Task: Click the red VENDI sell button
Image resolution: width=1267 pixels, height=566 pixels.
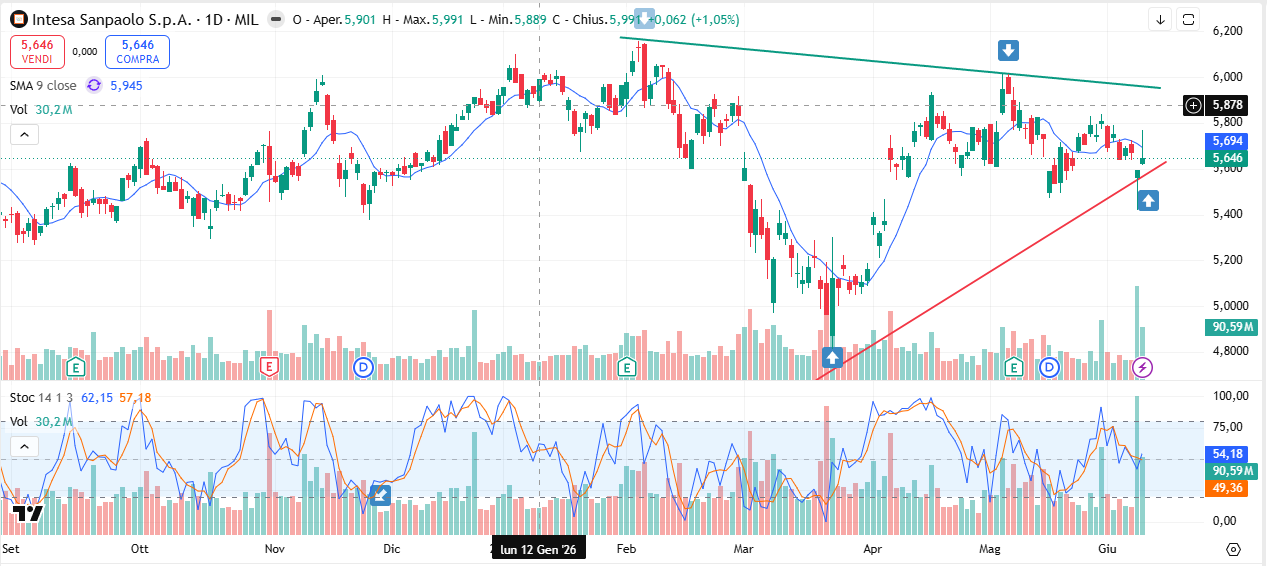Action: pyautogui.click(x=37, y=51)
